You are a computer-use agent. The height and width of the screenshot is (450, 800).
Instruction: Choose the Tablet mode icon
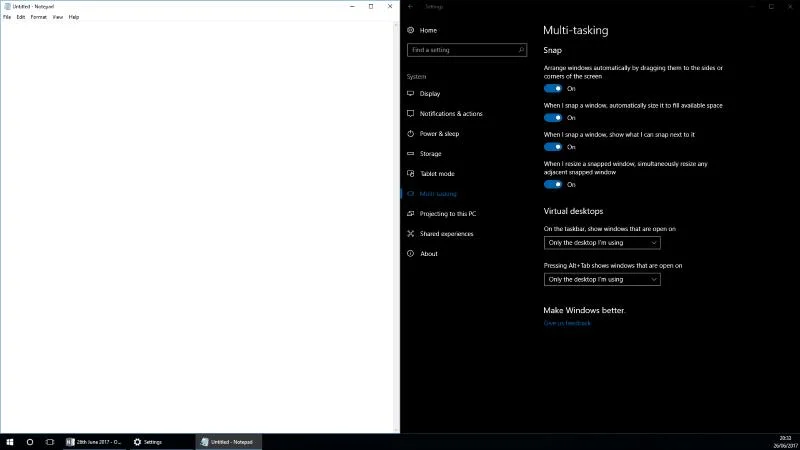point(410,173)
